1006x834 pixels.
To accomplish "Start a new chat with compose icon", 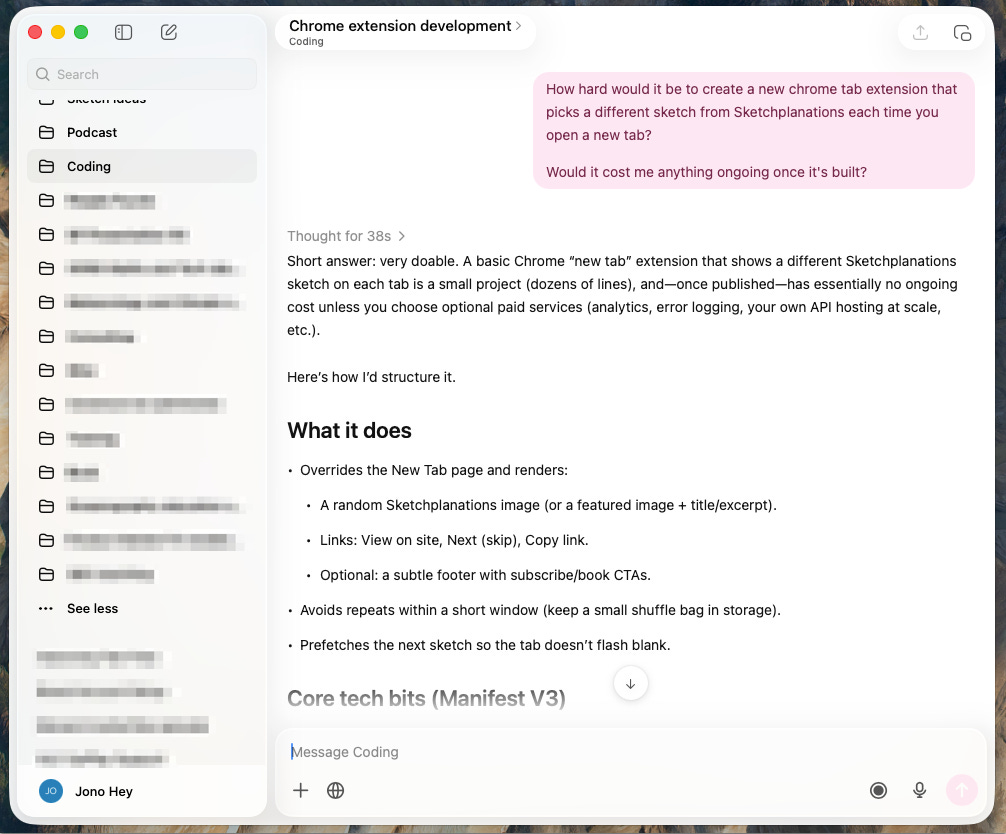I will 169,32.
